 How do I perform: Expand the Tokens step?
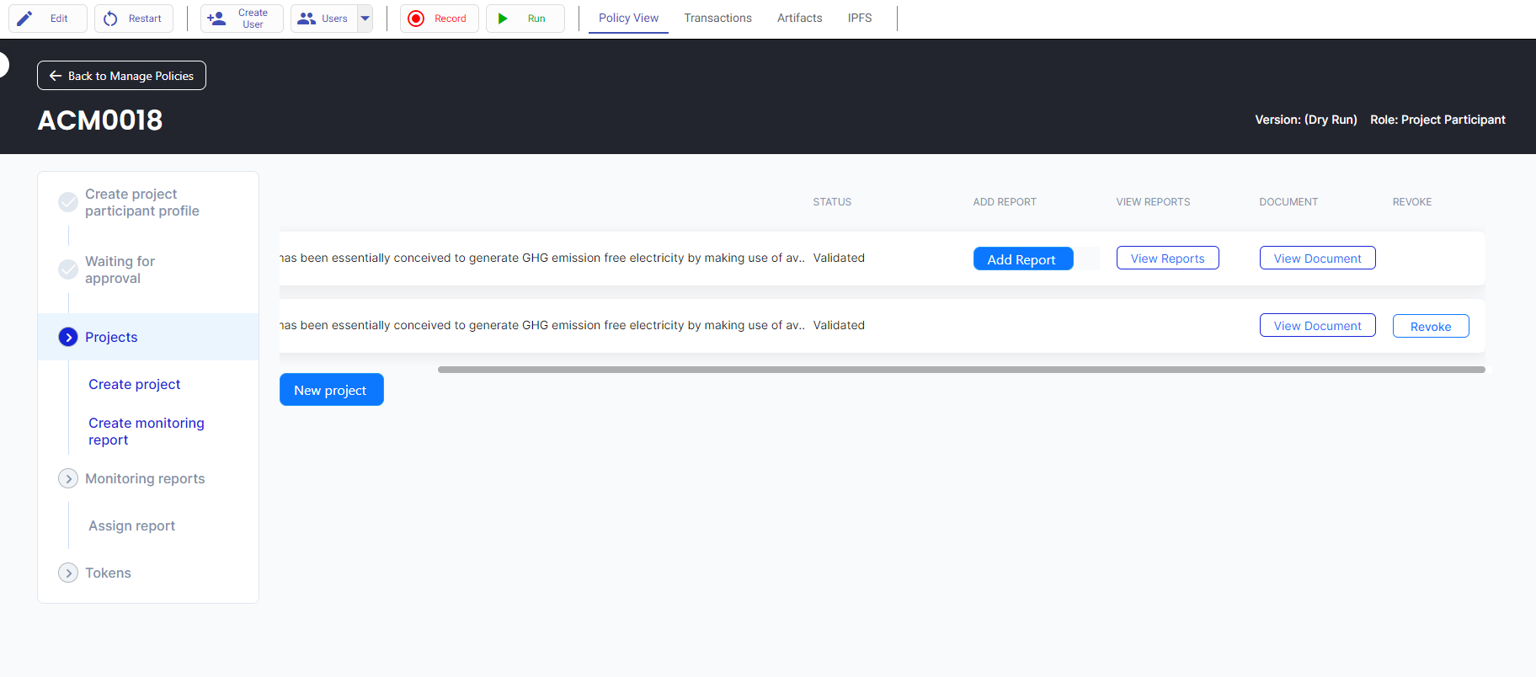(68, 573)
